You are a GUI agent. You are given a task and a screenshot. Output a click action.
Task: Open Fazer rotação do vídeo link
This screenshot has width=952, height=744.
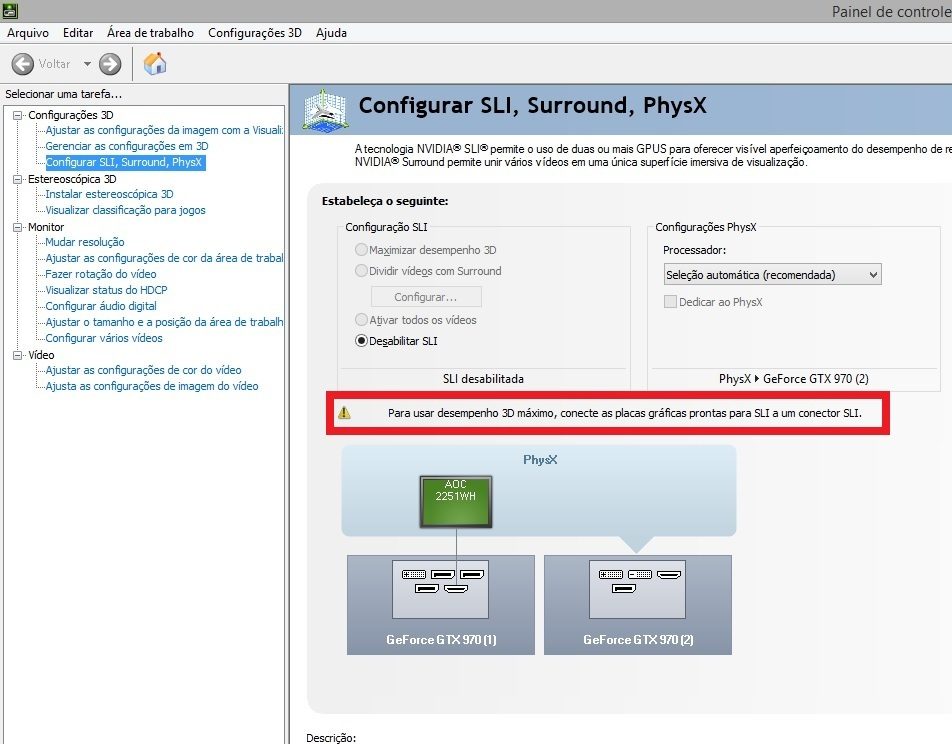click(101, 274)
